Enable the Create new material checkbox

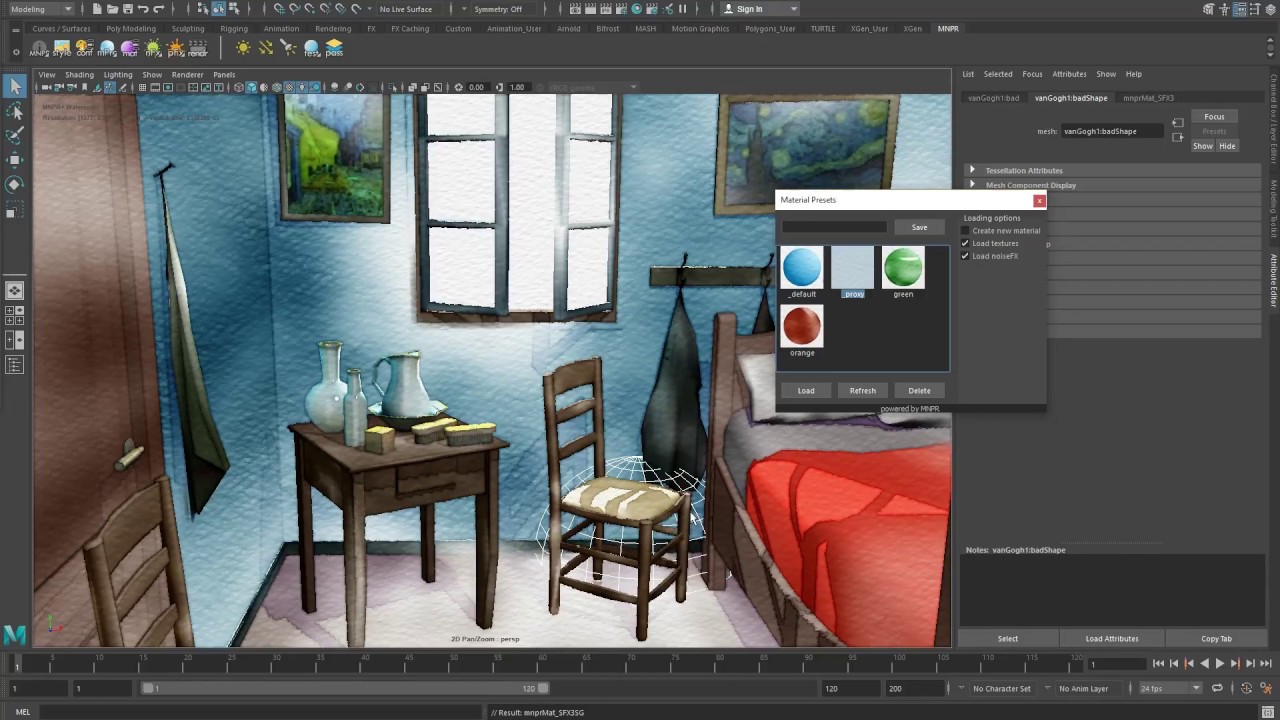pyautogui.click(x=965, y=231)
